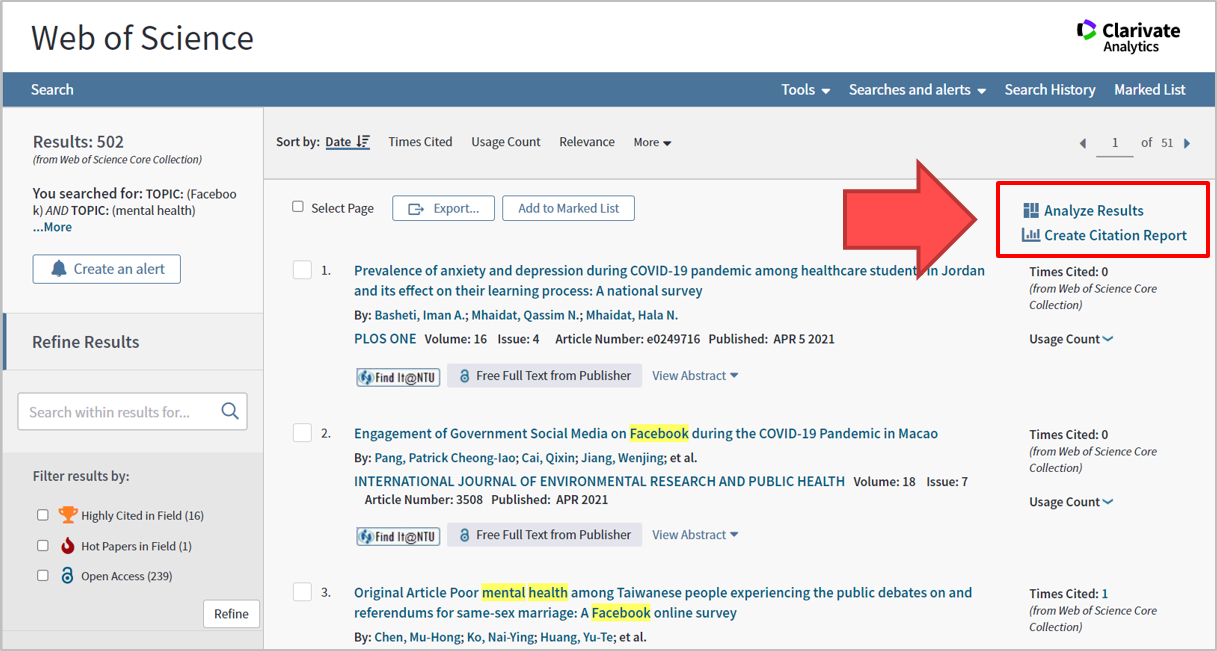Go to the next results page arrow
The width and height of the screenshot is (1217, 651).
point(1187,143)
